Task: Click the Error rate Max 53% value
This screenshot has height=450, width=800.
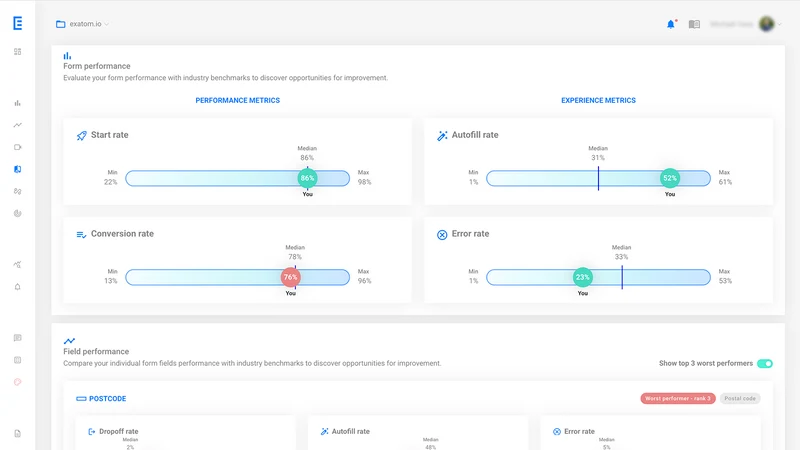Action: (x=726, y=281)
